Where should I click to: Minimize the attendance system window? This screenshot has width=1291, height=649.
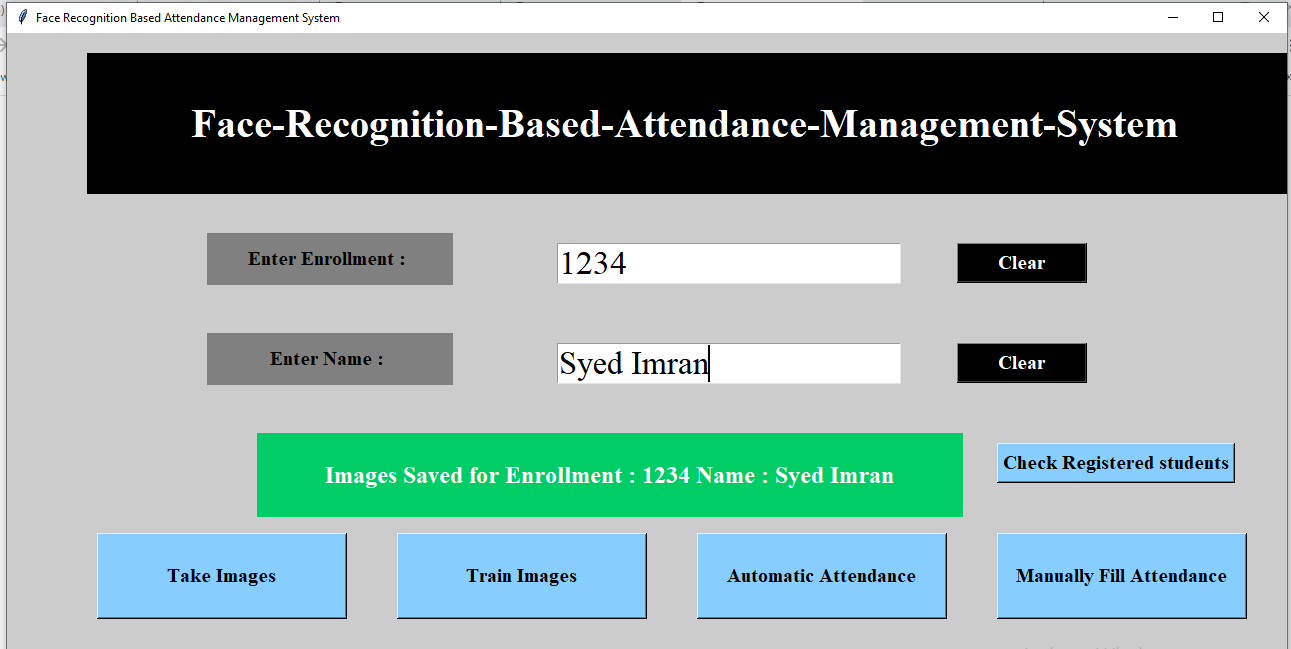1171,17
